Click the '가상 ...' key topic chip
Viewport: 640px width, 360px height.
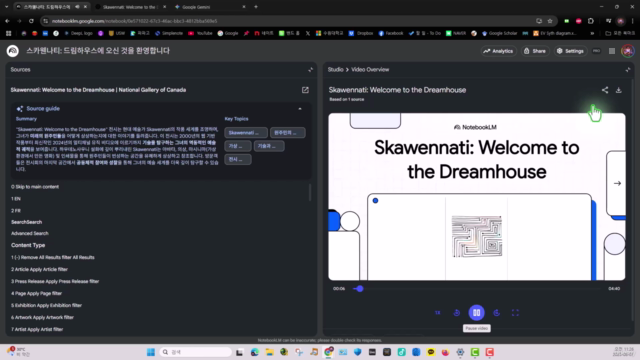click(x=238, y=146)
